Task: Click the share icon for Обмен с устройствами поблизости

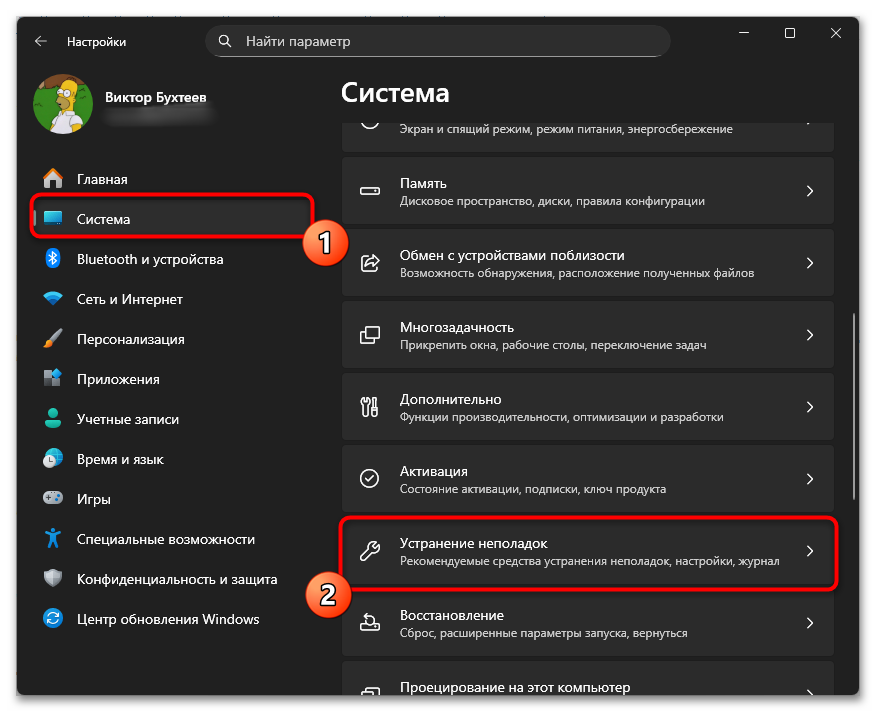Action: coord(370,263)
